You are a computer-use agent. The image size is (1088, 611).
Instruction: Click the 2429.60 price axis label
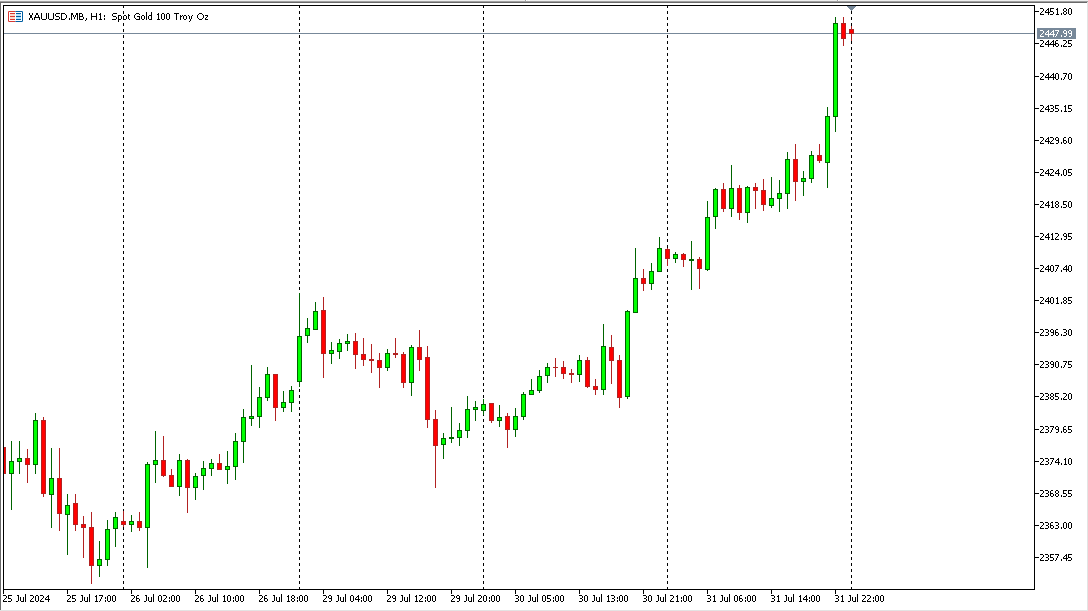click(x=1055, y=140)
